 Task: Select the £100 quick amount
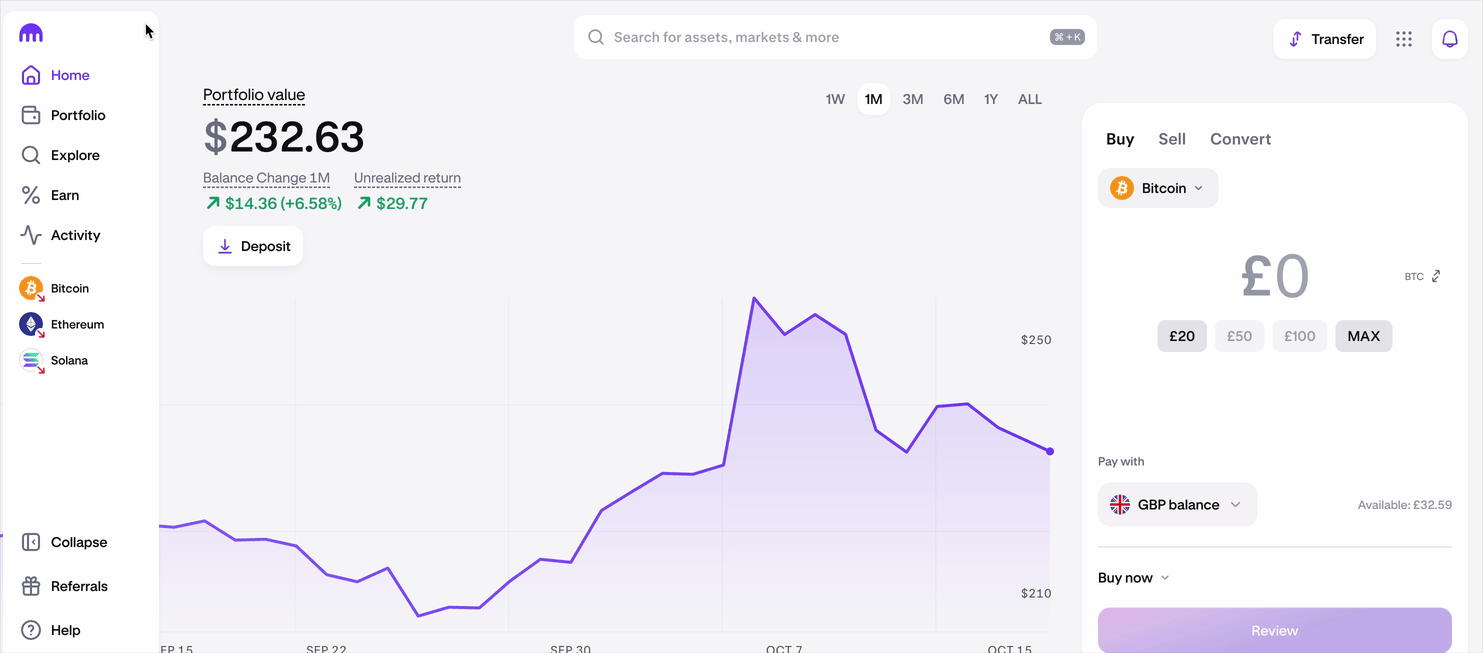pyautogui.click(x=1299, y=336)
